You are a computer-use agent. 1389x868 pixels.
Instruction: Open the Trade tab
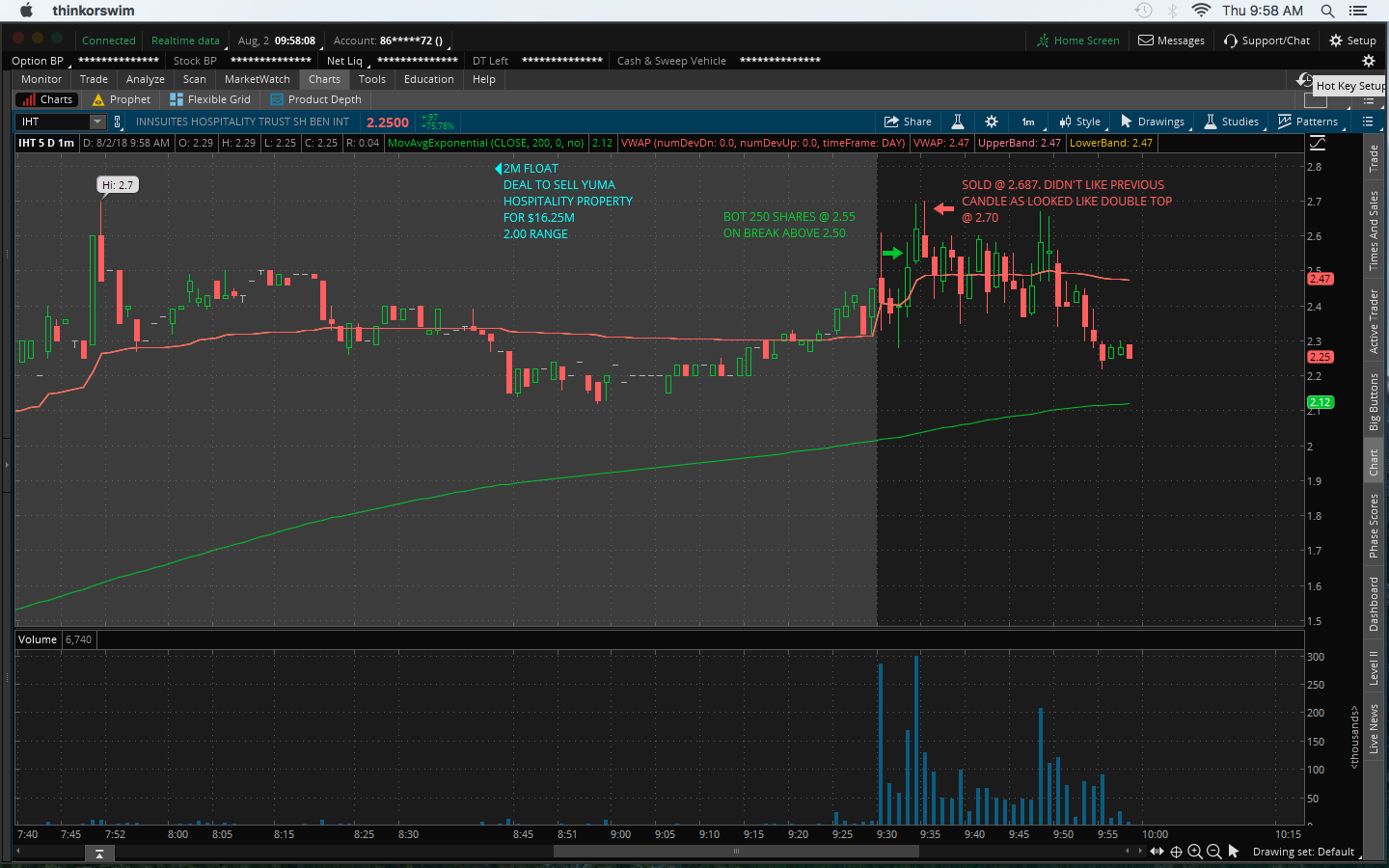(94, 79)
